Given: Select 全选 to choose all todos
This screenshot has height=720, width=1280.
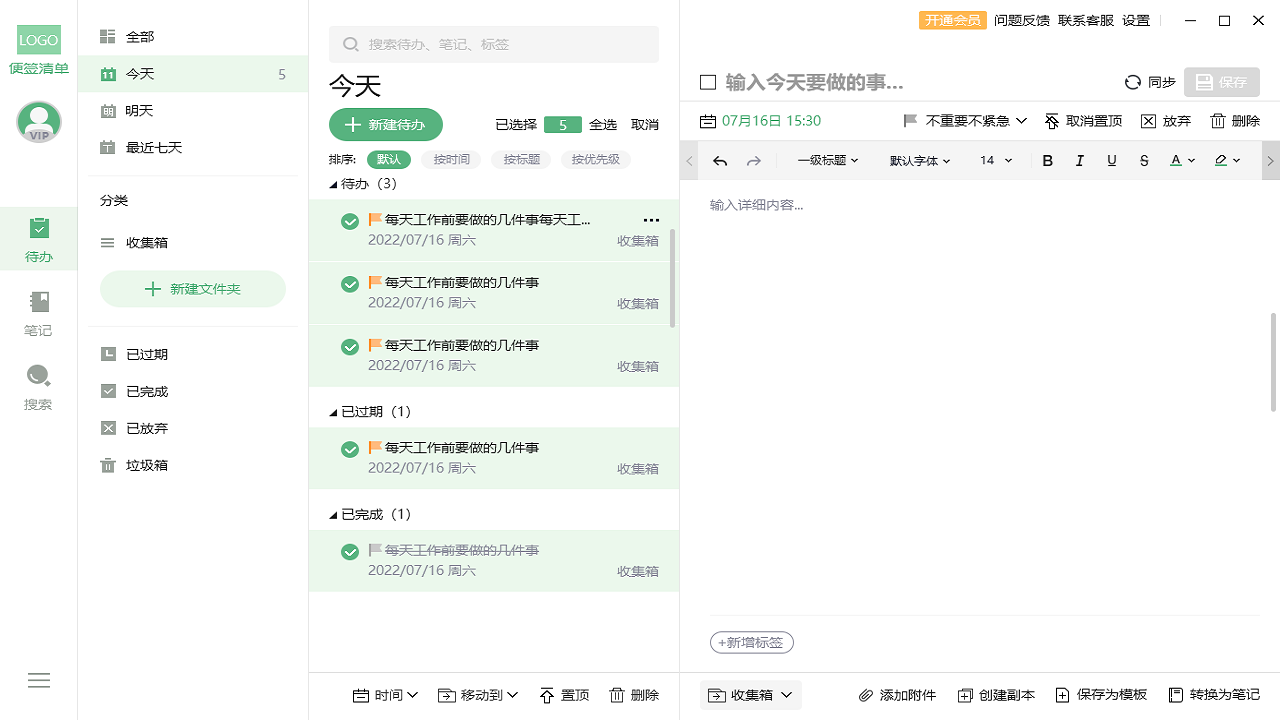Looking at the screenshot, I should (x=604, y=124).
